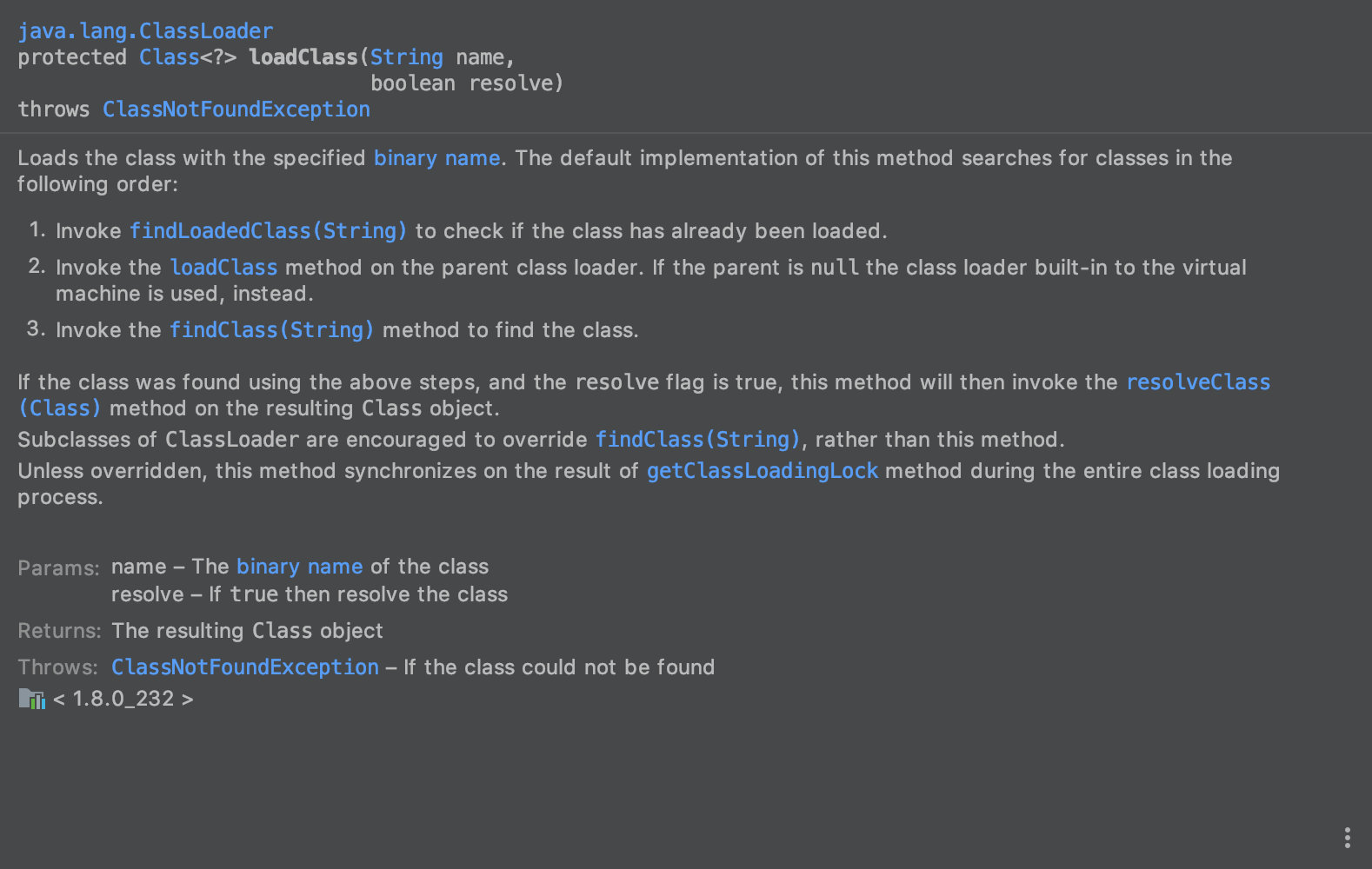Viewport: 1372px width, 869px height.
Task: Click the Returns section description text
Action: click(x=248, y=631)
